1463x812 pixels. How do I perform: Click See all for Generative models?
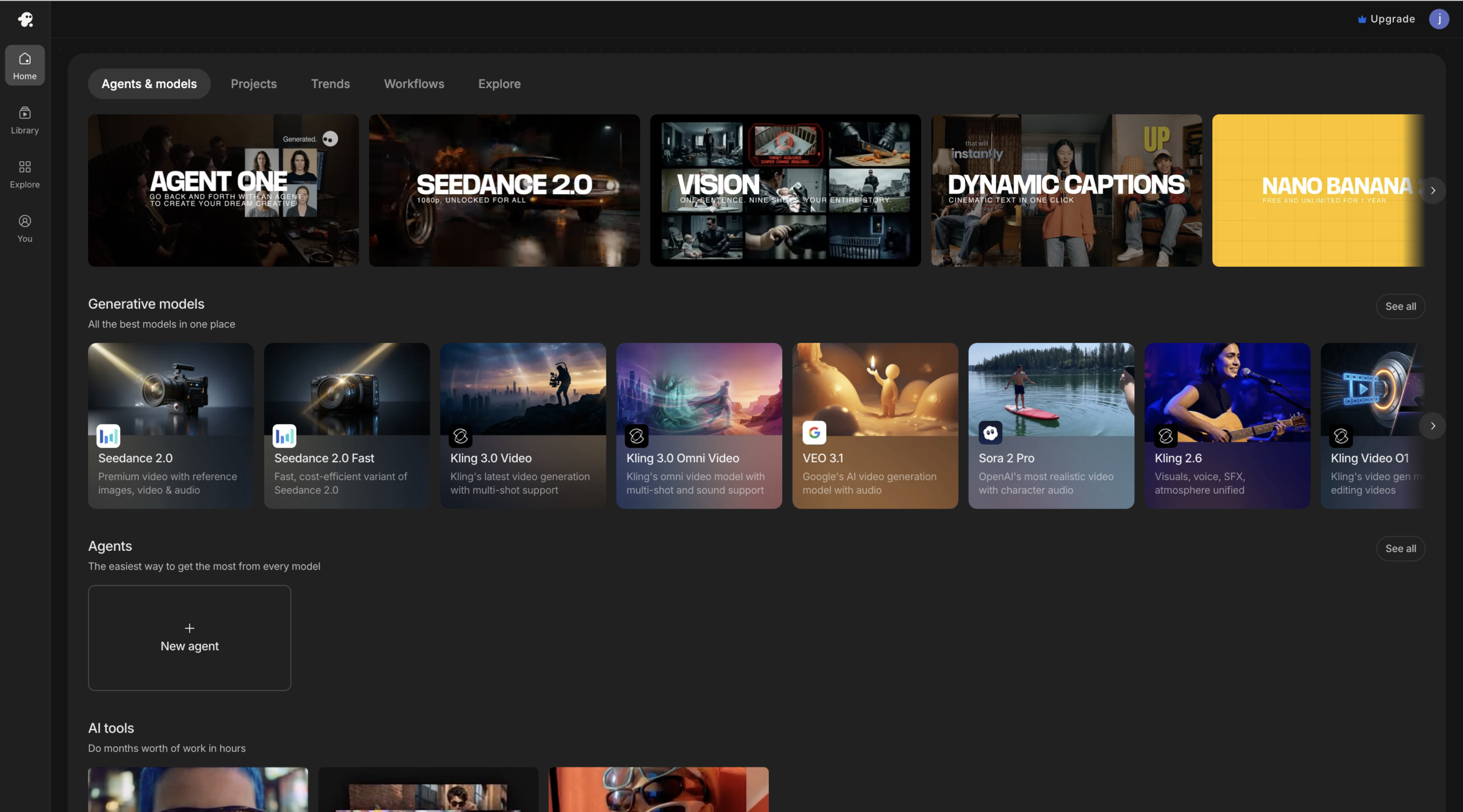pyautogui.click(x=1401, y=306)
